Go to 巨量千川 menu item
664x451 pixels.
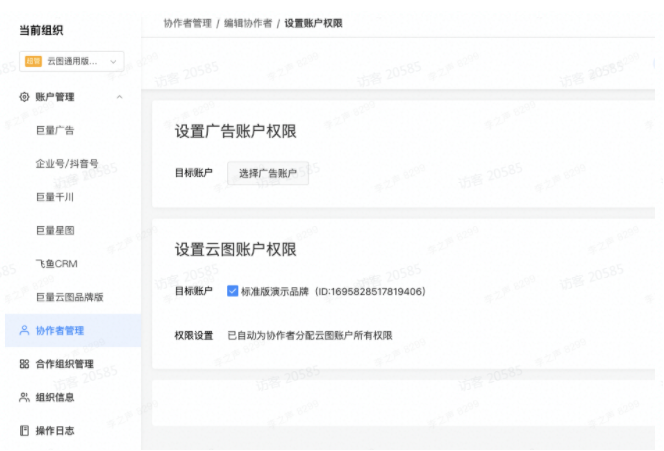[55, 197]
